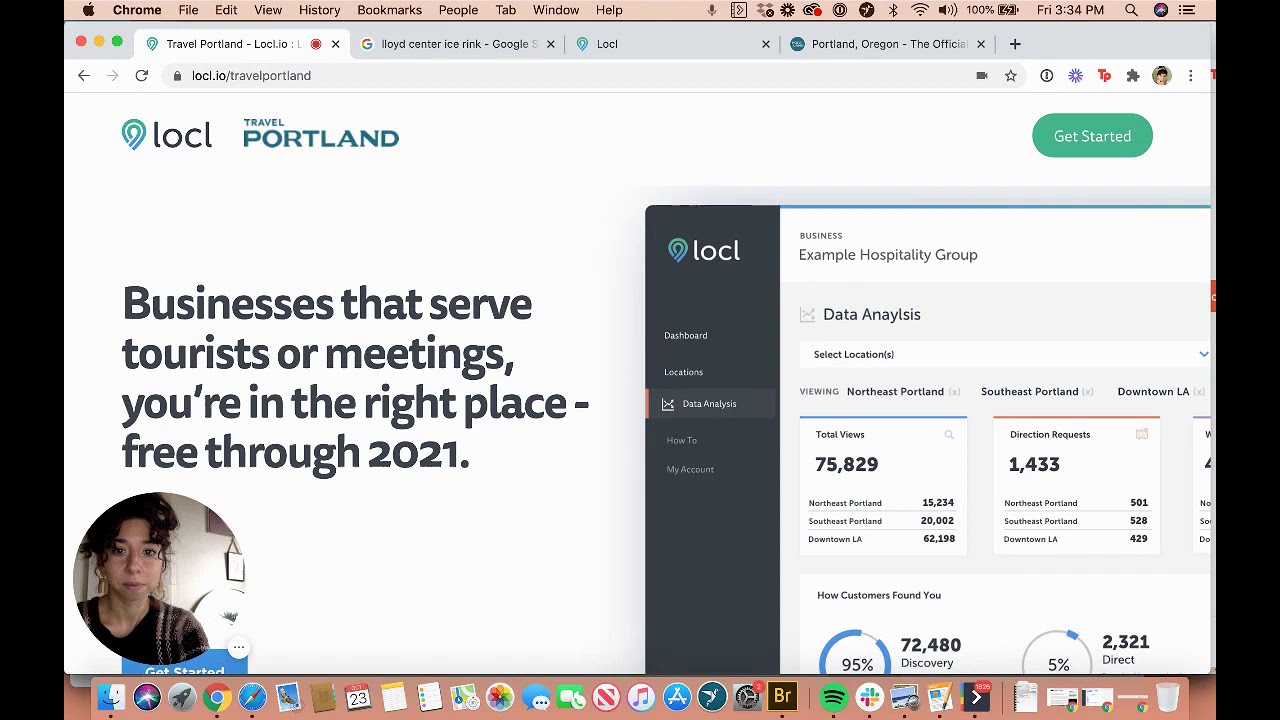Screen dimensions: 1280x720
Task: Open the Chrome profile avatar
Action: 1161,76
